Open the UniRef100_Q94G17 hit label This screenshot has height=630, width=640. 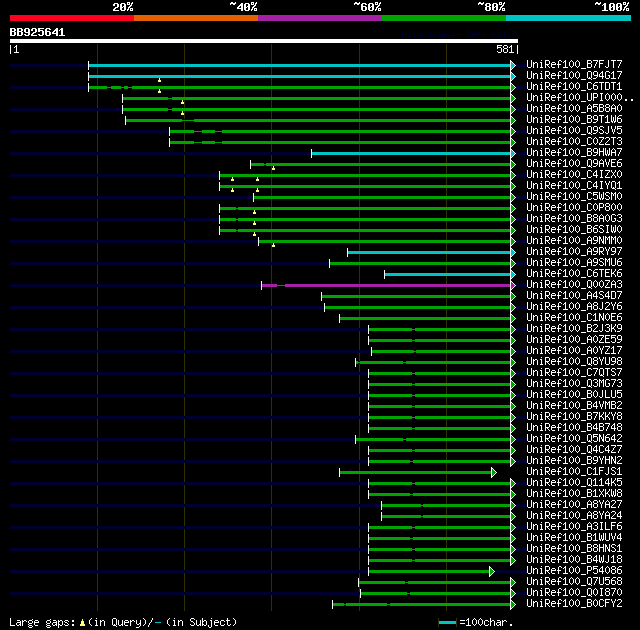[x=574, y=75]
